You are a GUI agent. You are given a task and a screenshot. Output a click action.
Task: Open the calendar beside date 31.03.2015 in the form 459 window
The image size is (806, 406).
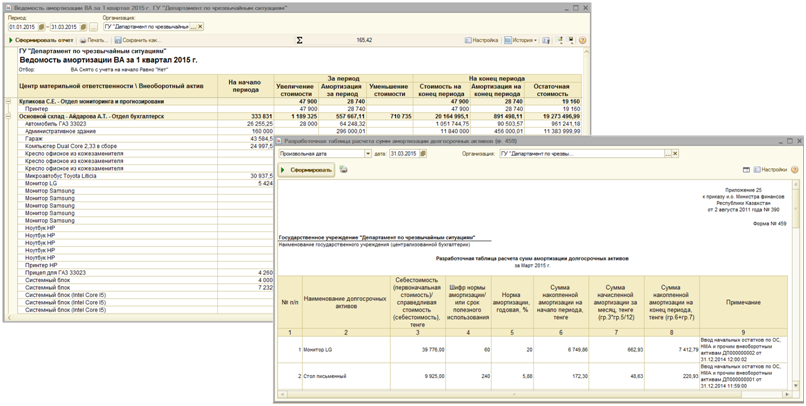coord(423,154)
